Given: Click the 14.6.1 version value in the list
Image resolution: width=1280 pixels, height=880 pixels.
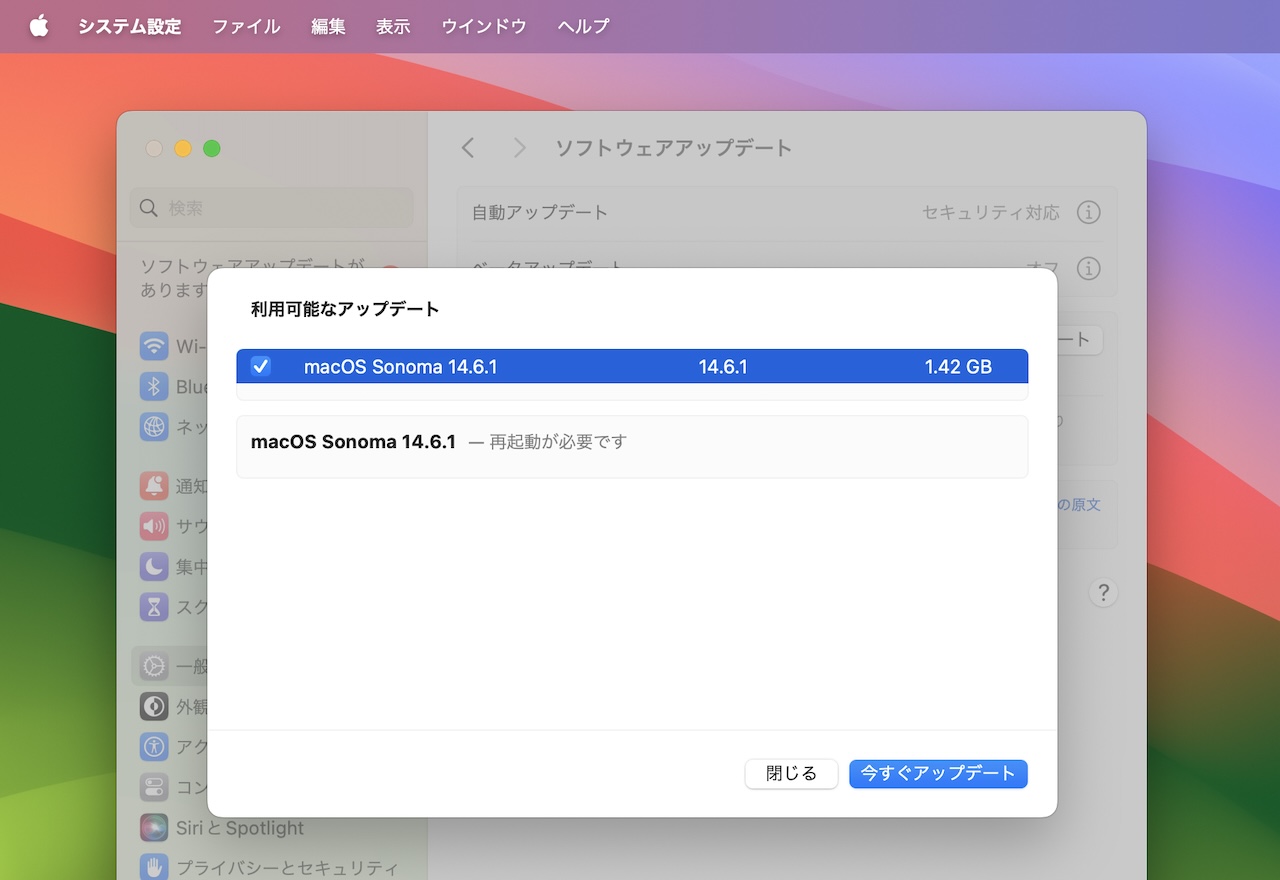Looking at the screenshot, I should pyautogui.click(x=723, y=367).
